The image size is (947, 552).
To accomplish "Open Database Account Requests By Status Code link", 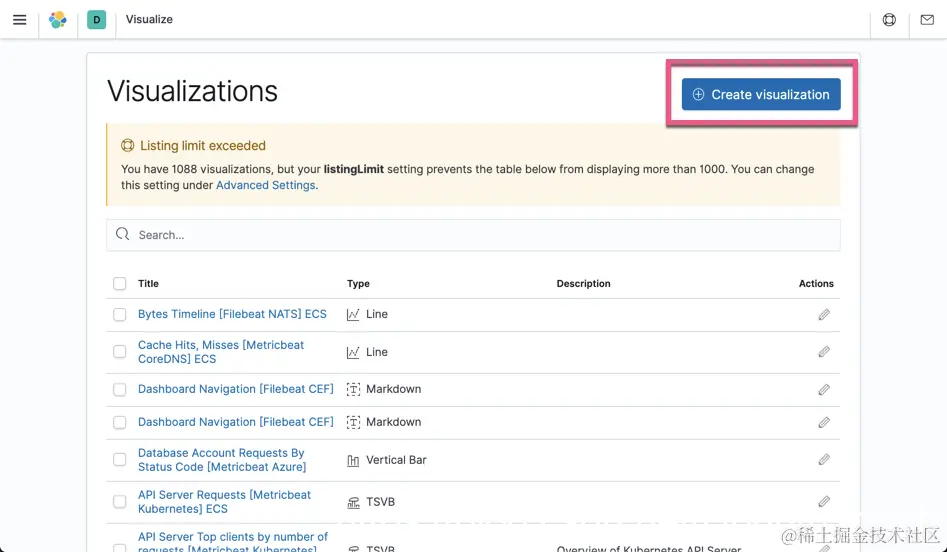I will (222, 460).
